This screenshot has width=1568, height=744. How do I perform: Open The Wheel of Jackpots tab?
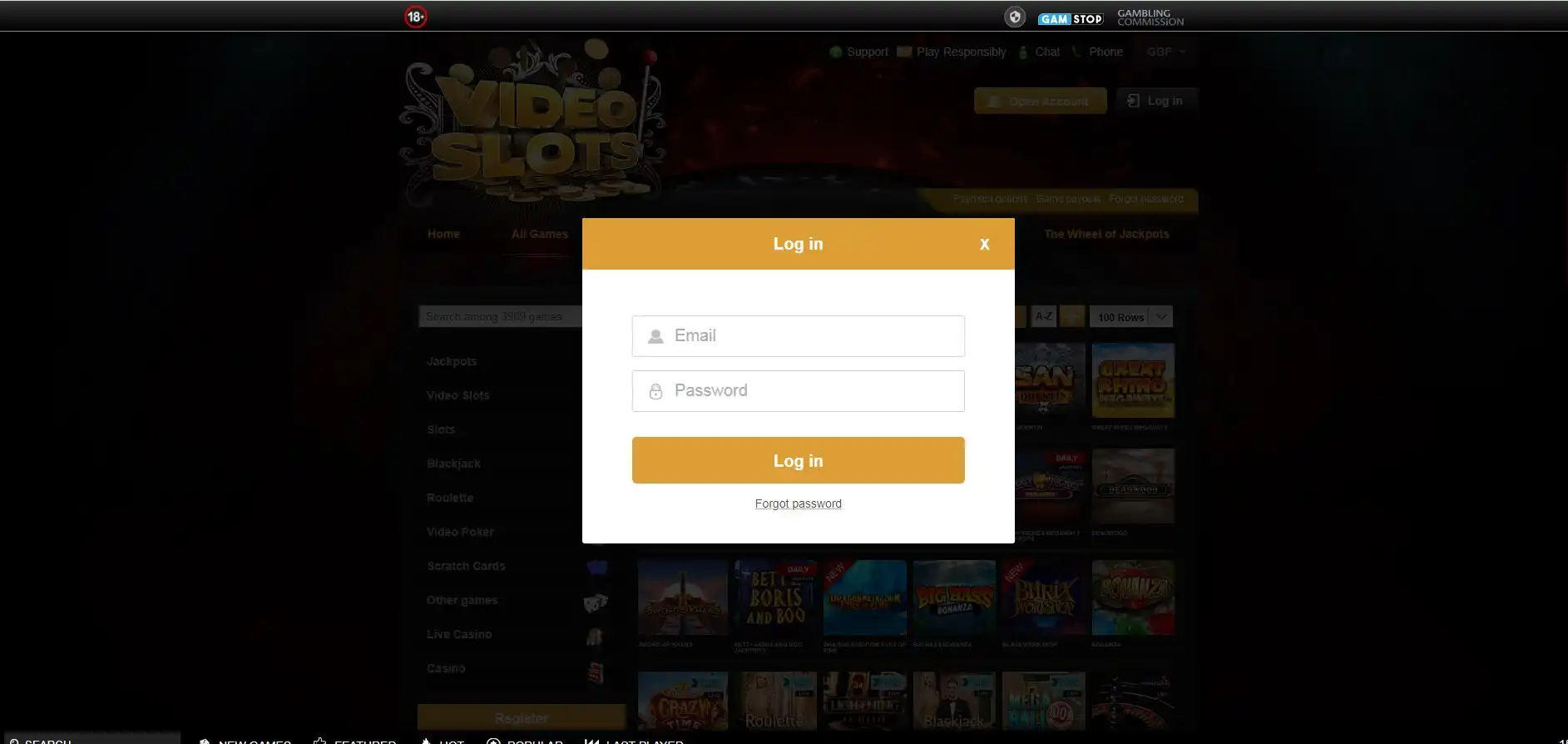(x=1106, y=234)
